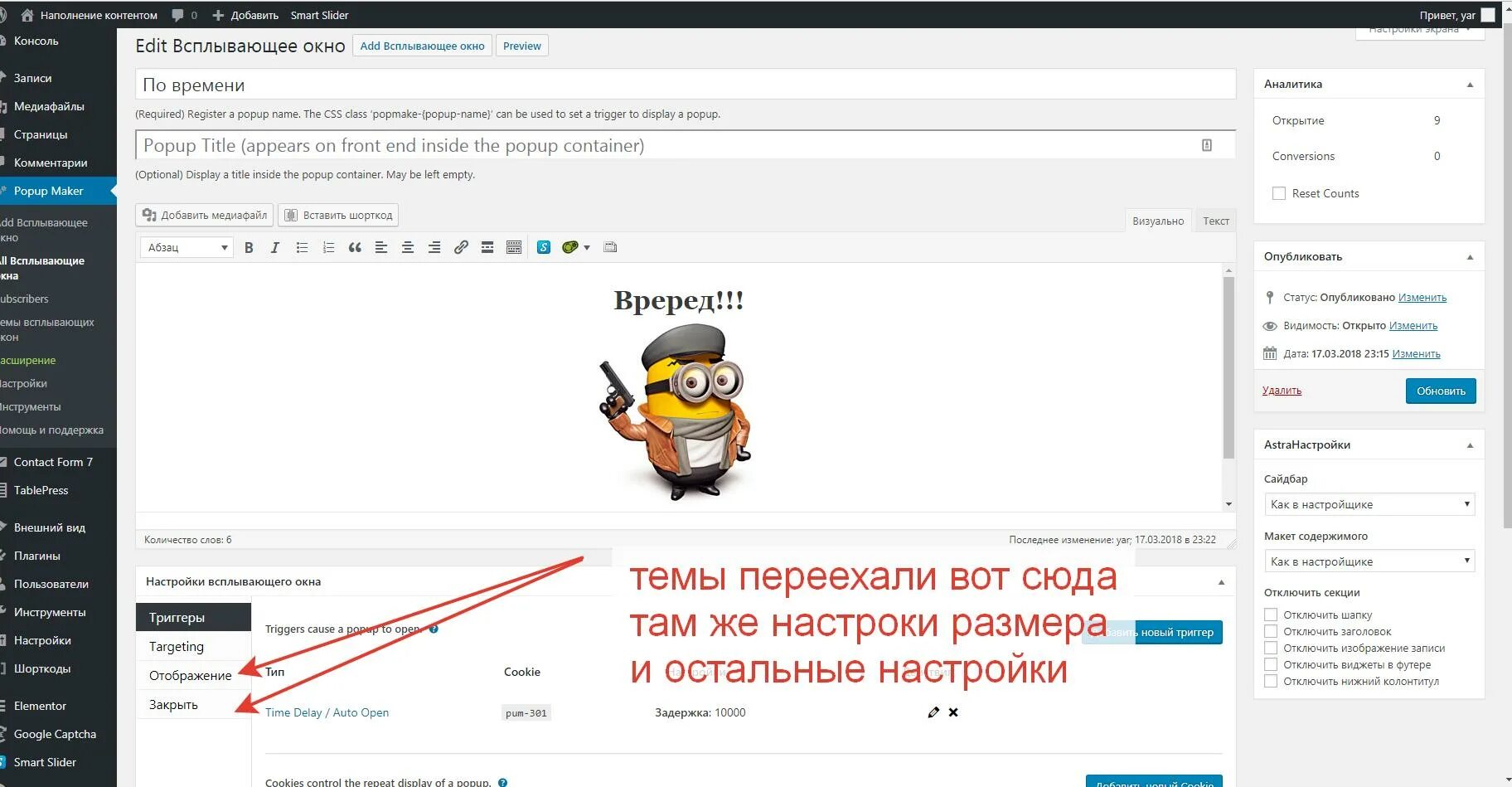Open the Сайдбар dropdown
The image size is (1512, 787).
[x=1369, y=504]
